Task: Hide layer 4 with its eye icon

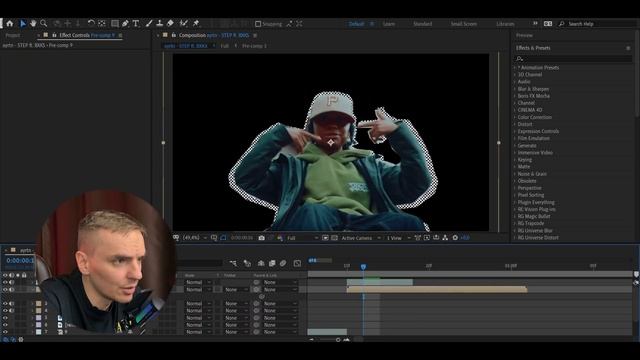Action: point(5,311)
